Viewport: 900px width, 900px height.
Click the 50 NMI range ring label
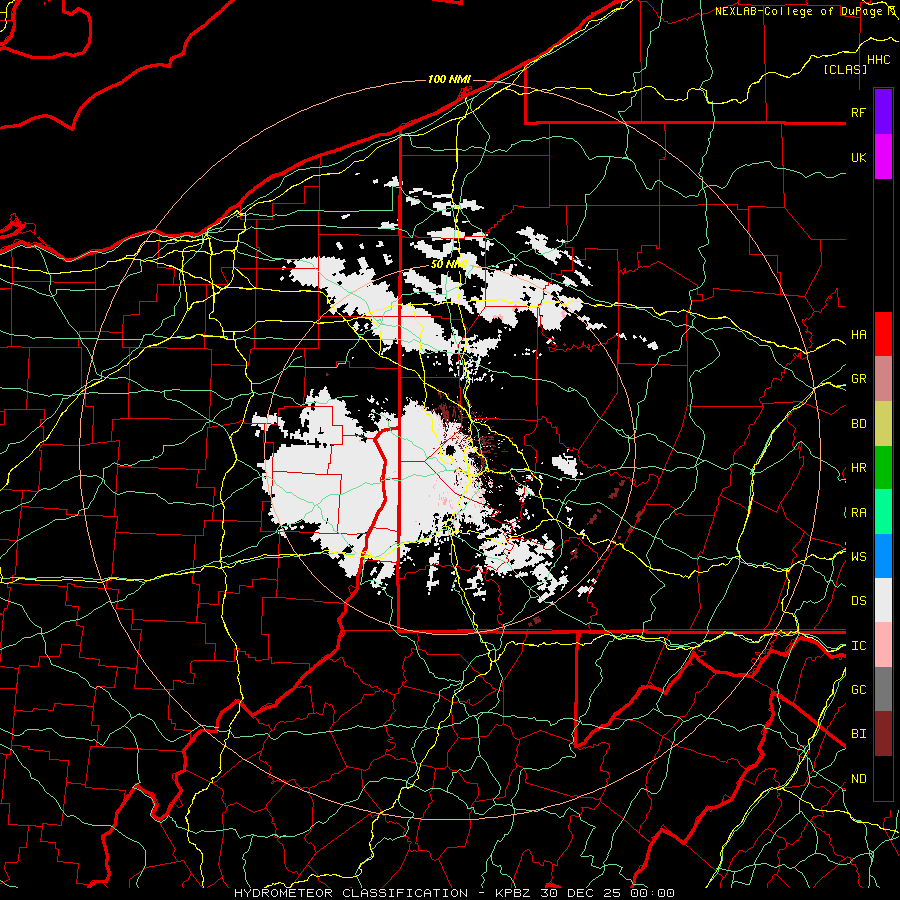click(x=449, y=265)
